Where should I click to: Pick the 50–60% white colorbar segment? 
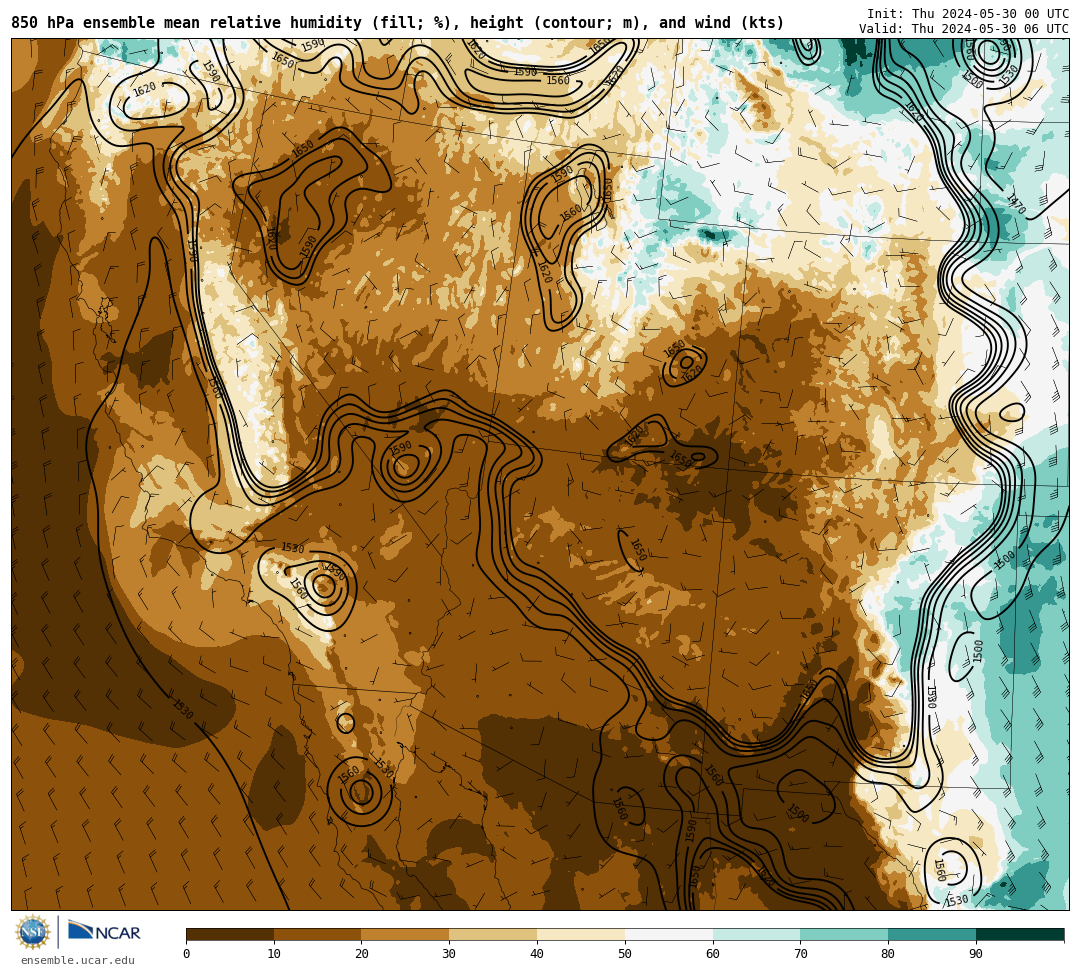pyautogui.click(x=669, y=934)
